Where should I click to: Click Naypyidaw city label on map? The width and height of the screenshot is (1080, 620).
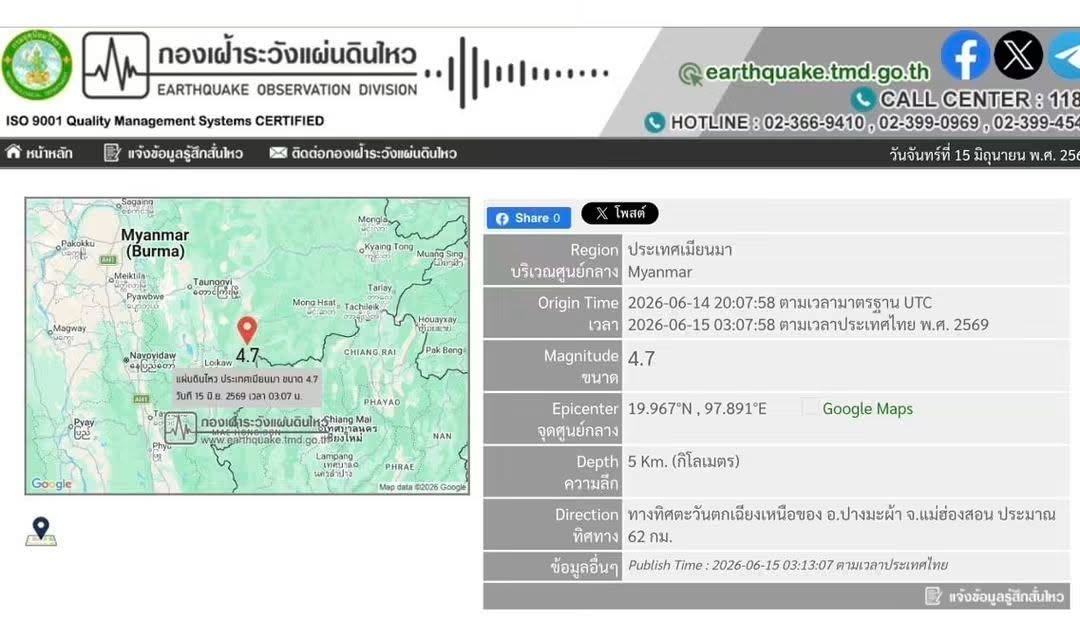(x=153, y=355)
